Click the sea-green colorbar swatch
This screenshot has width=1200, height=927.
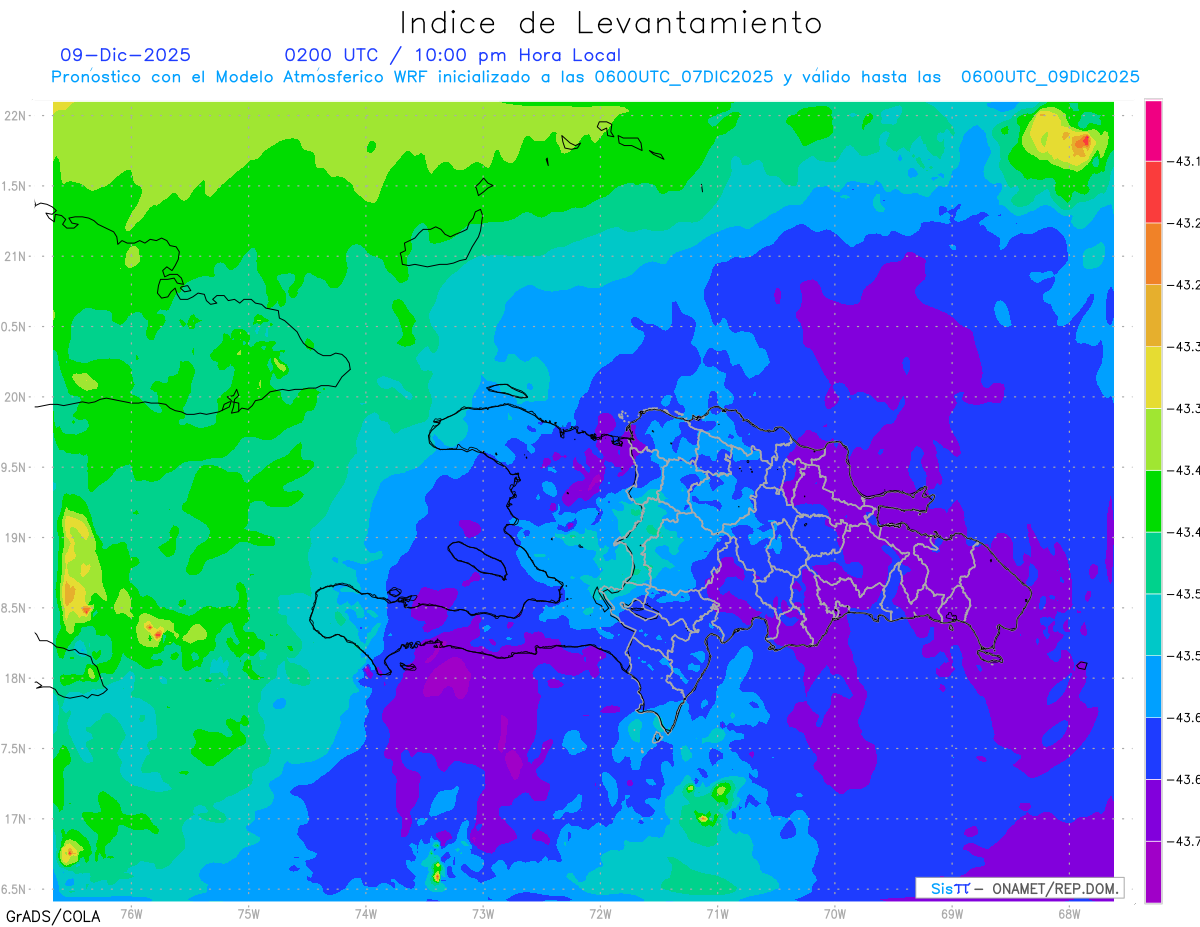coord(1153,563)
